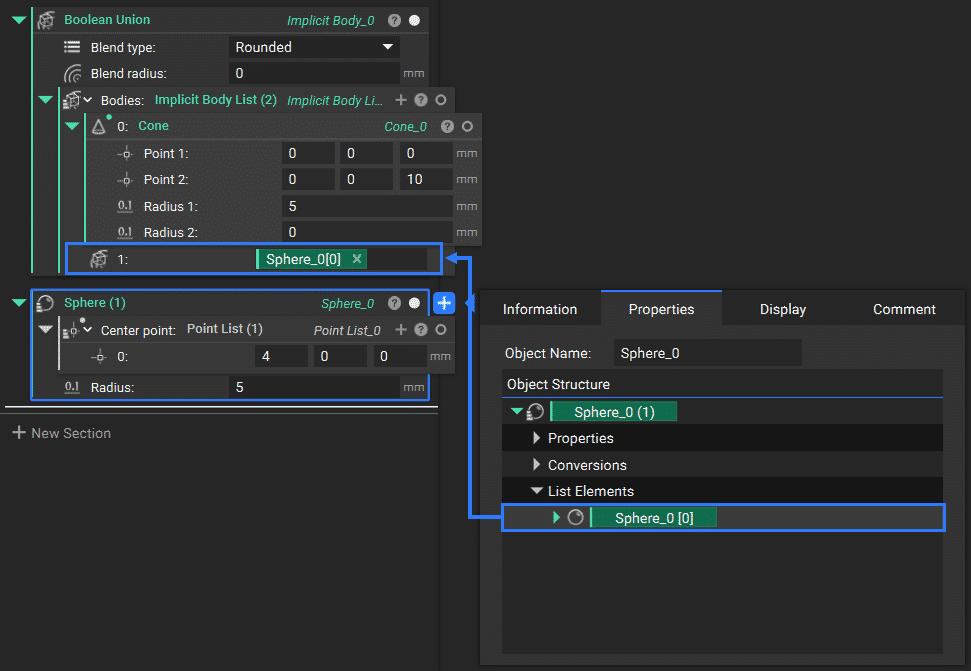Expand the Conversions section in Object Structure
Viewport: 971px width, 671px height.
pyautogui.click(x=536, y=465)
